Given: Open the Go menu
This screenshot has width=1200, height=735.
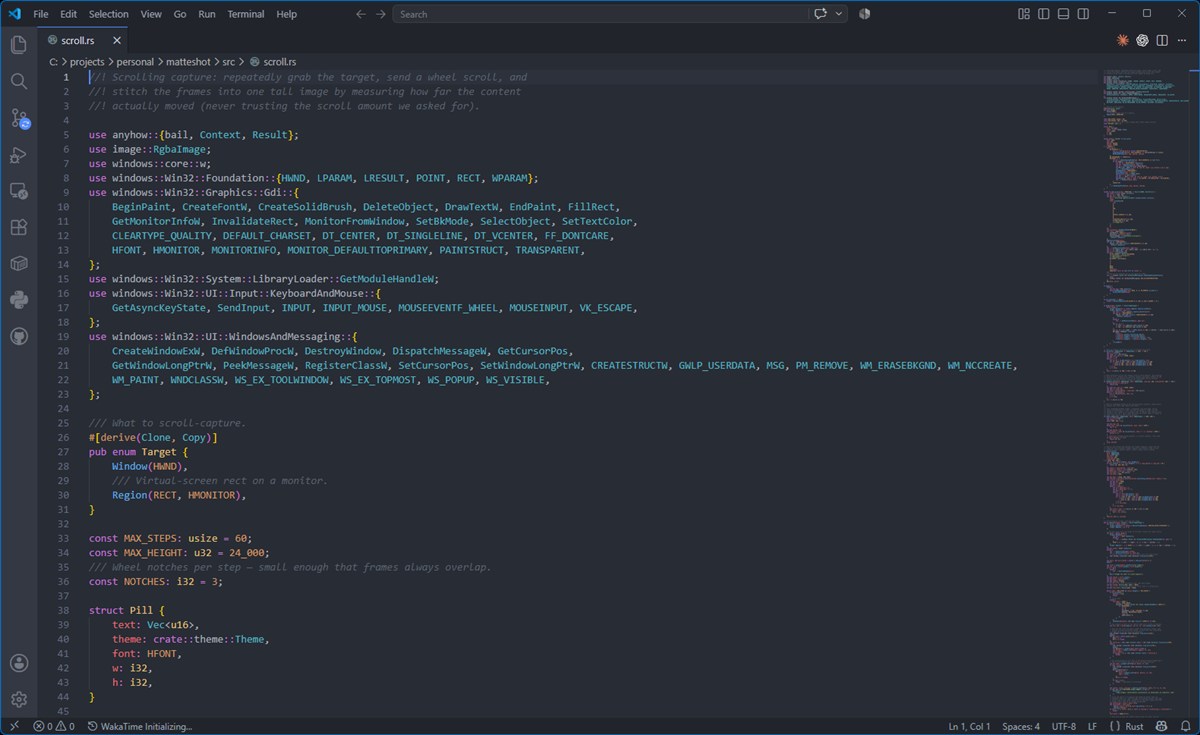Looking at the screenshot, I should (180, 14).
